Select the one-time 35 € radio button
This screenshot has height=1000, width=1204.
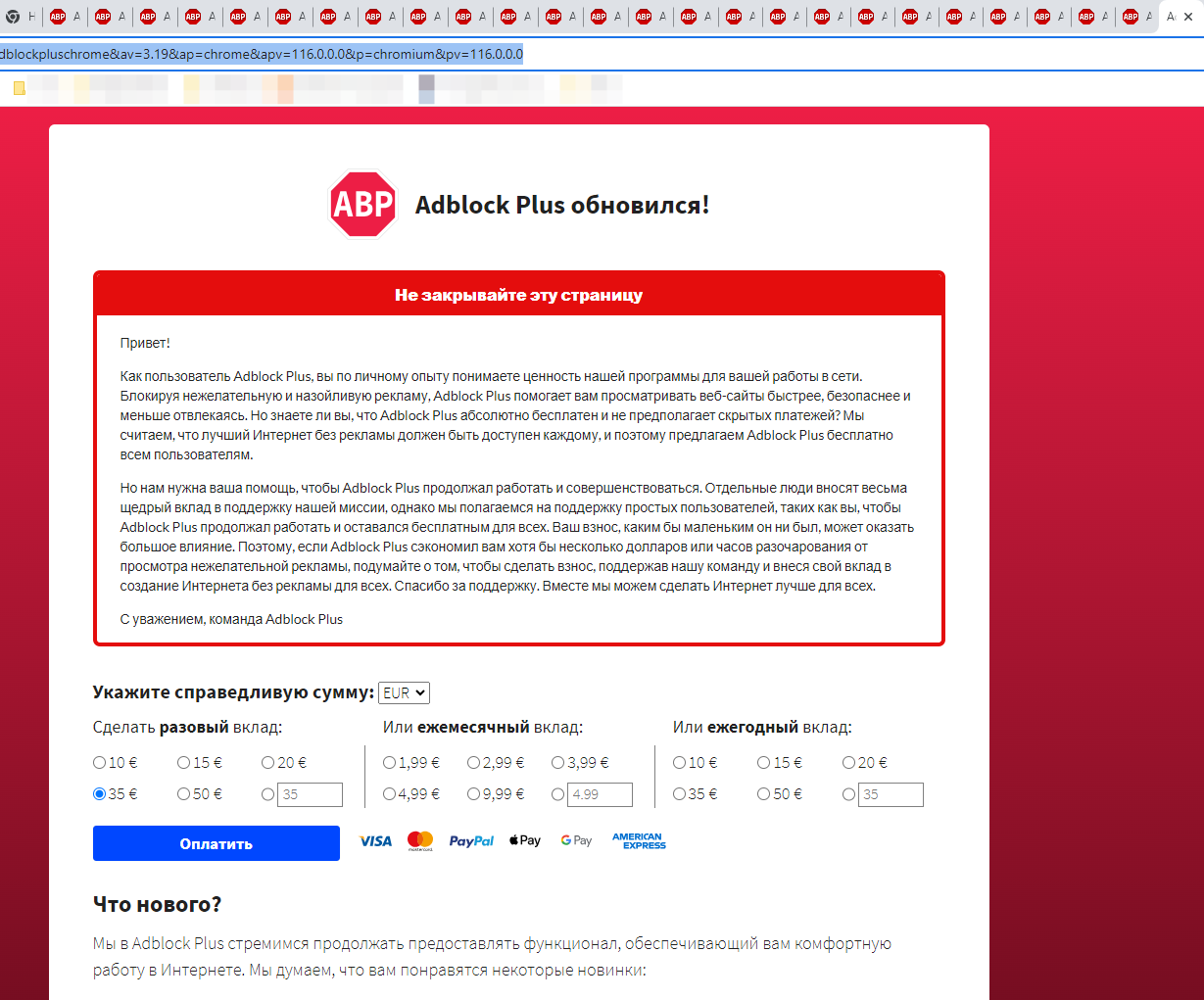pos(99,794)
